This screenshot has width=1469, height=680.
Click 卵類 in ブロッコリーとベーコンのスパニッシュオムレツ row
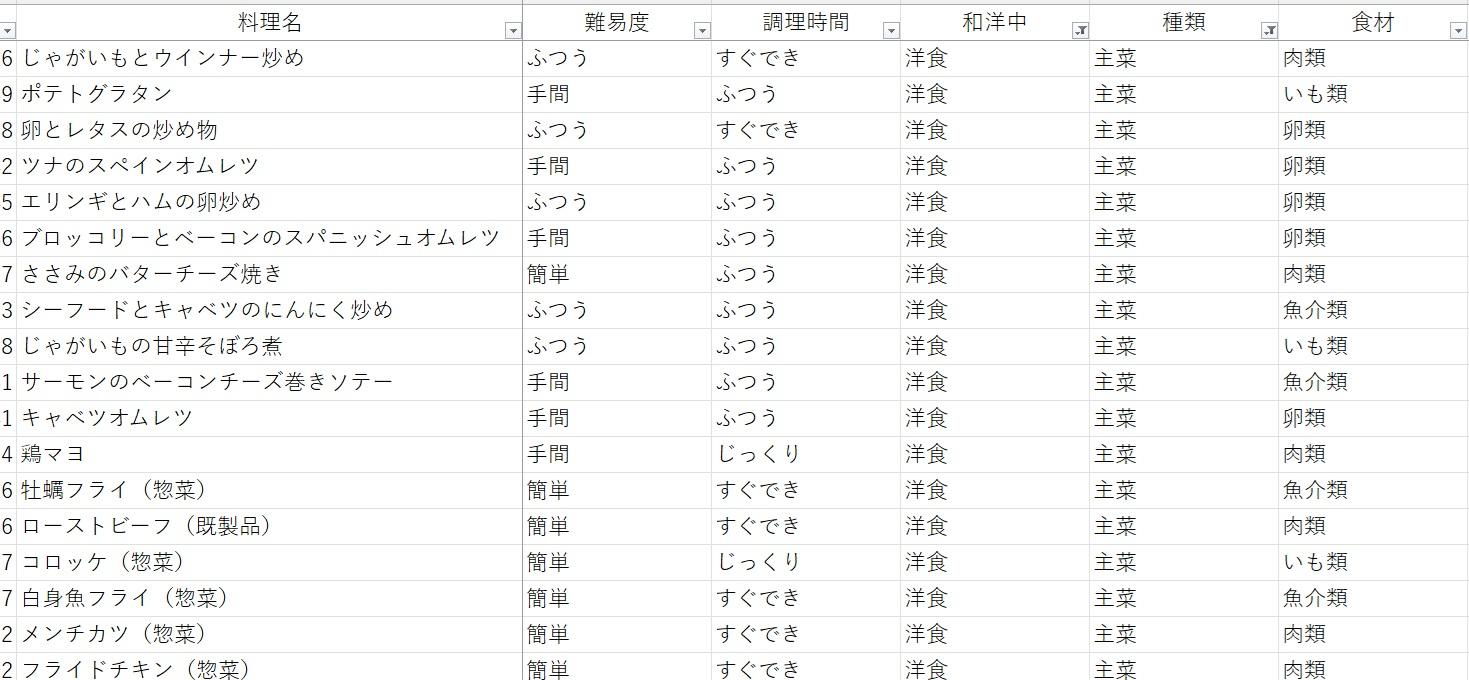(x=1304, y=238)
